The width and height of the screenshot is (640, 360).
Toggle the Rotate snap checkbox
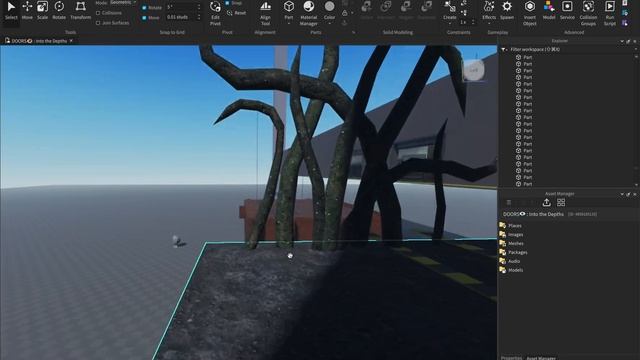[144, 8]
